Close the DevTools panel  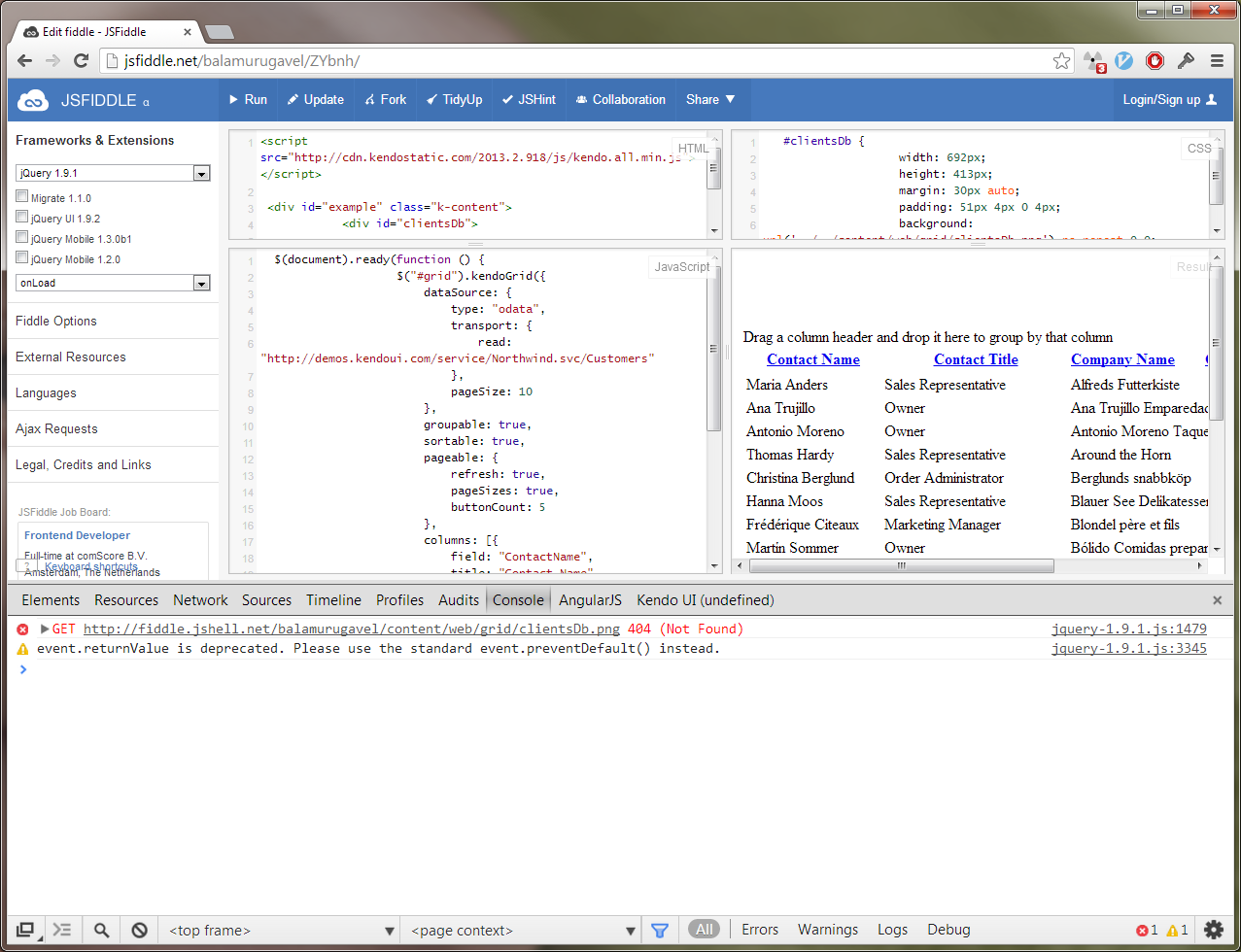coord(1218,600)
